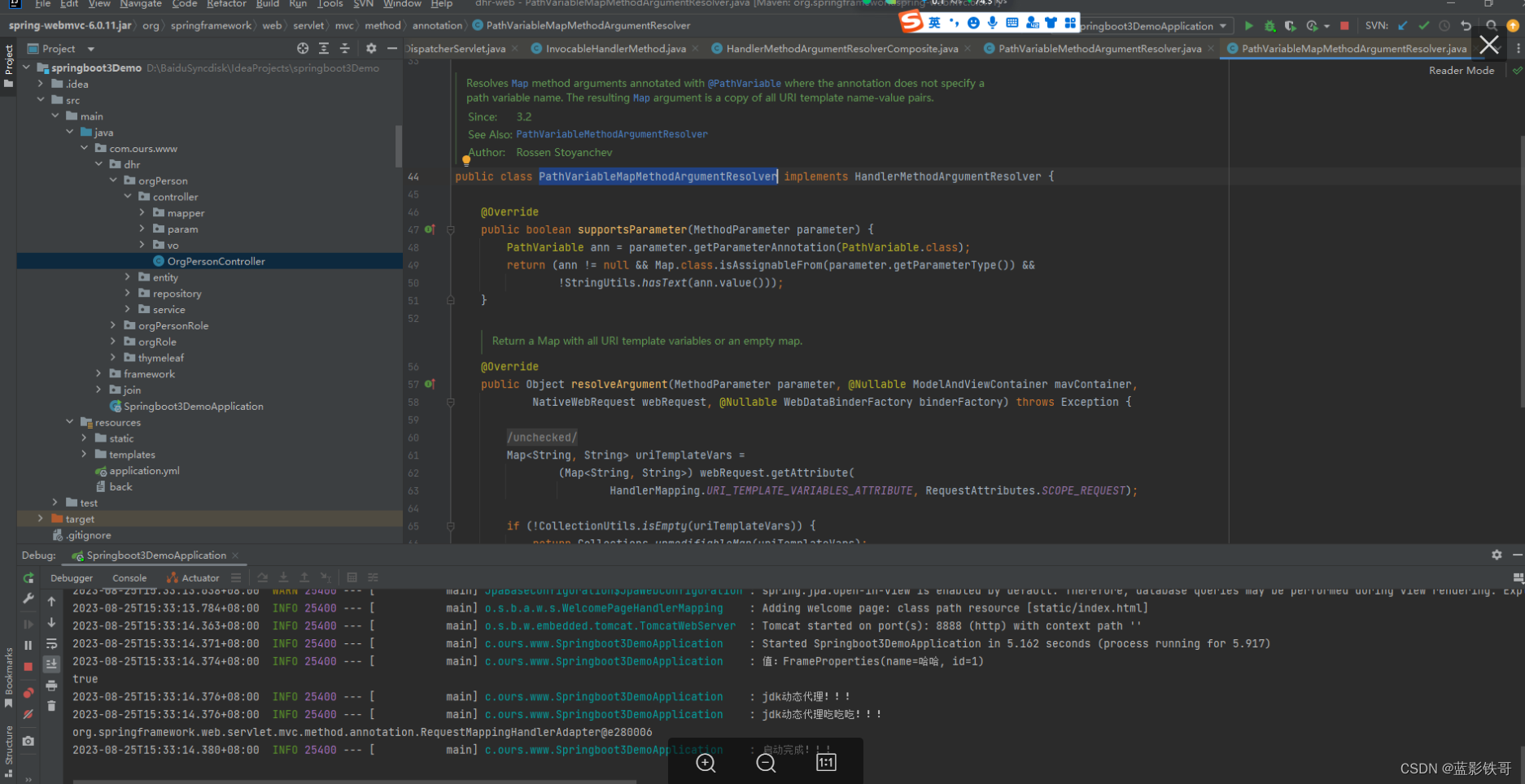Update project from SVN with the blue arrow

(x=1403, y=26)
